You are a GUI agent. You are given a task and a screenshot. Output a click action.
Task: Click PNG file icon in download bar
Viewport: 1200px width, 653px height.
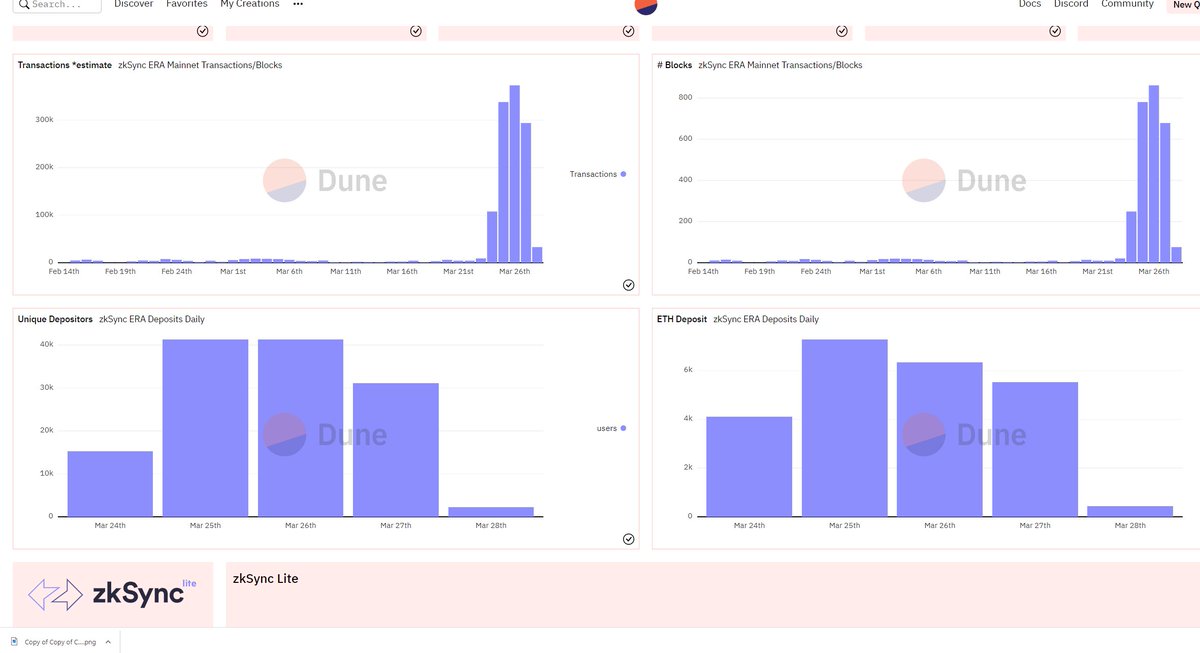coord(12,641)
